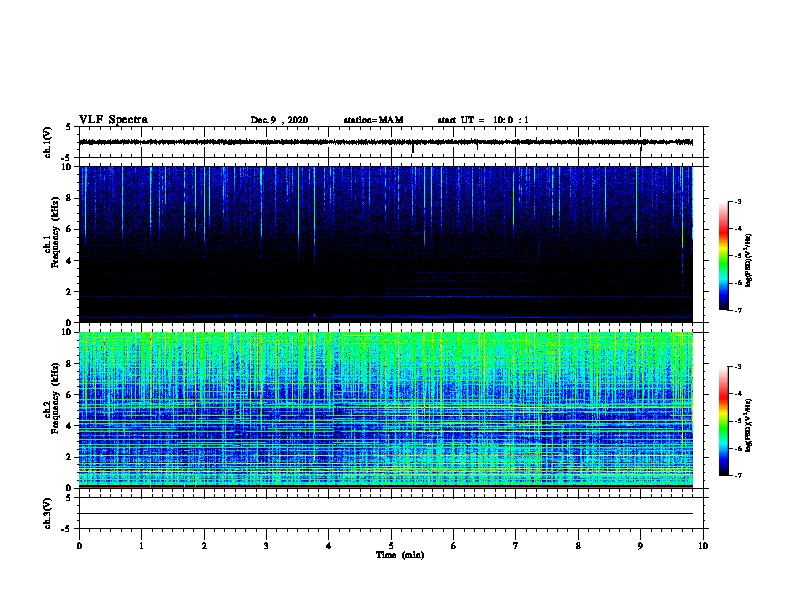
Task: Click the time axis tick label "6"
Action: point(454,546)
